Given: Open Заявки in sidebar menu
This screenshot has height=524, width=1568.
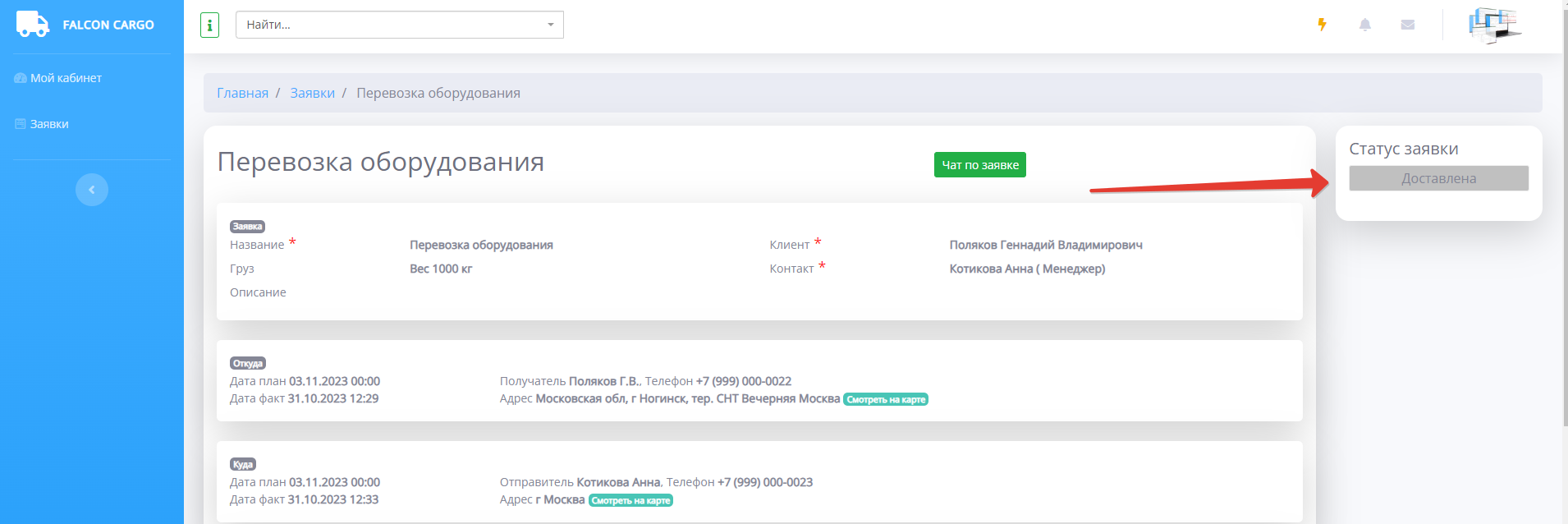Looking at the screenshot, I should point(49,124).
